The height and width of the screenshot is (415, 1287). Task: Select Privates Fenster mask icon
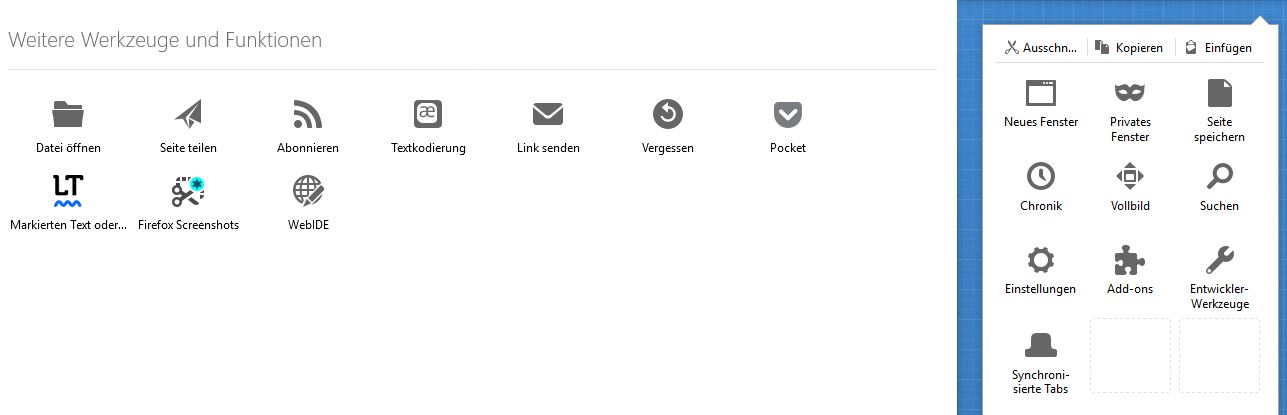coord(1130,93)
